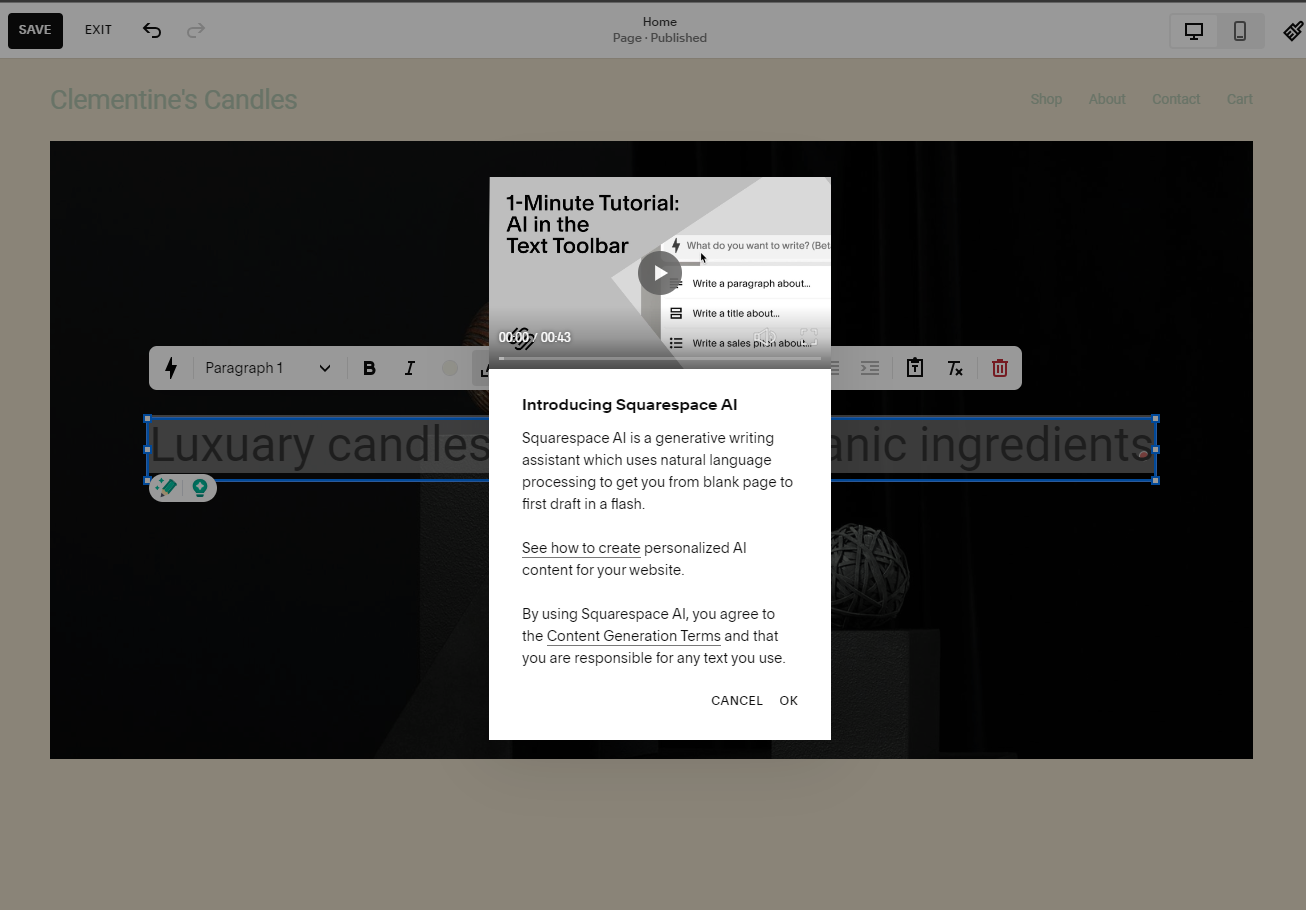Redo the last change
Image resolution: width=1306 pixels, height=910 pixels.
click(x=196, y=31)
